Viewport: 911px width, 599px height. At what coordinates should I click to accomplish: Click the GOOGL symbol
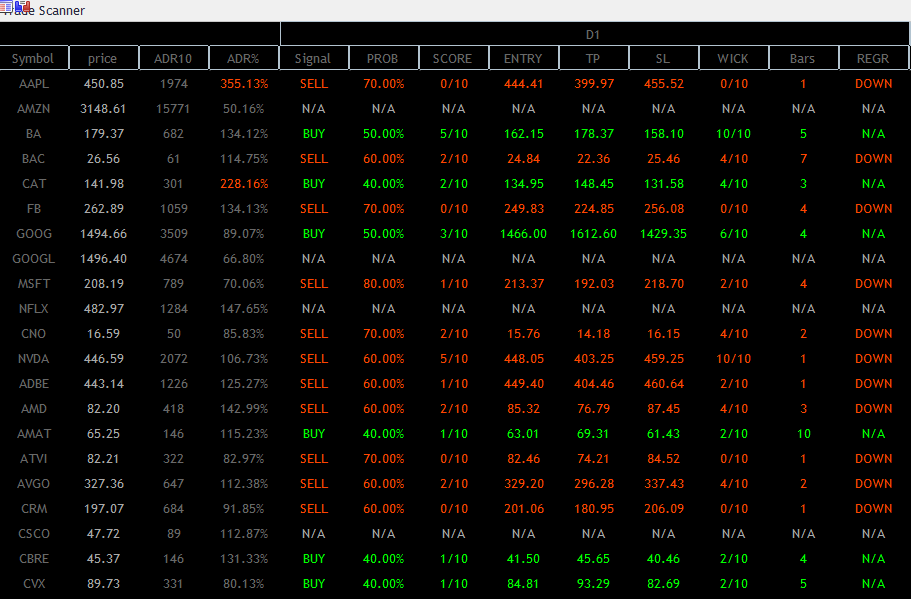tap(34, 259)
